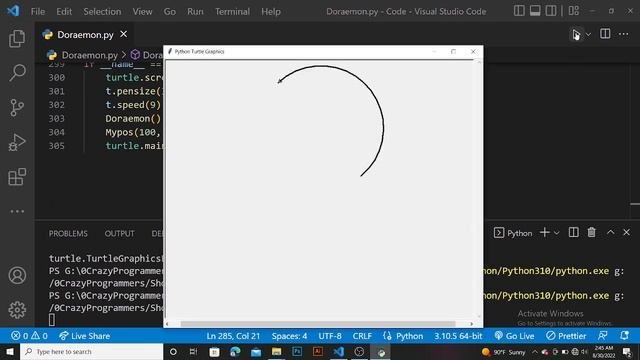Open the Selection menu
The image size is (640, 360).
(x=102, y=11)
